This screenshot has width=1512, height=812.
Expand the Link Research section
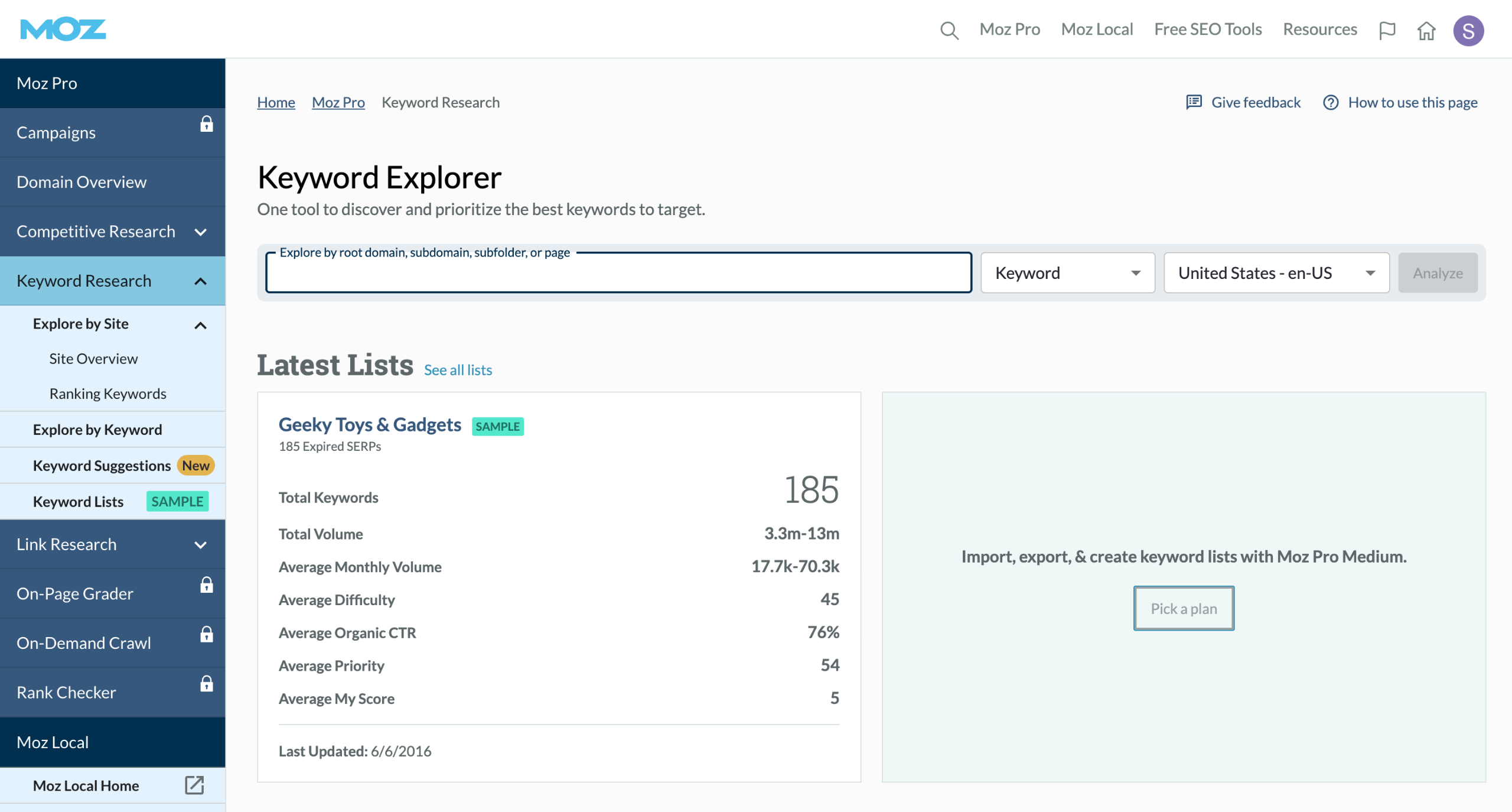pyautogui.click(x=201, y=545)
